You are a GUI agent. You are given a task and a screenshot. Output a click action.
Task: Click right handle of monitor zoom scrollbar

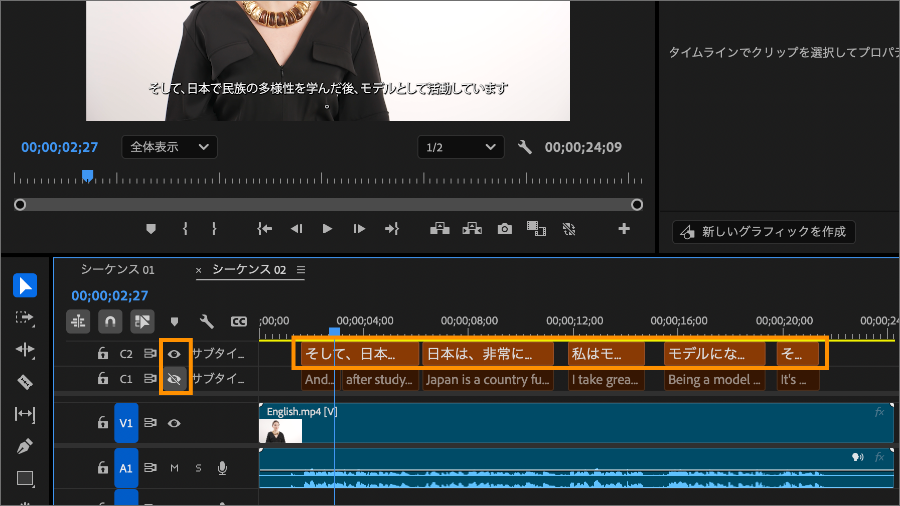tap(637, 205)
